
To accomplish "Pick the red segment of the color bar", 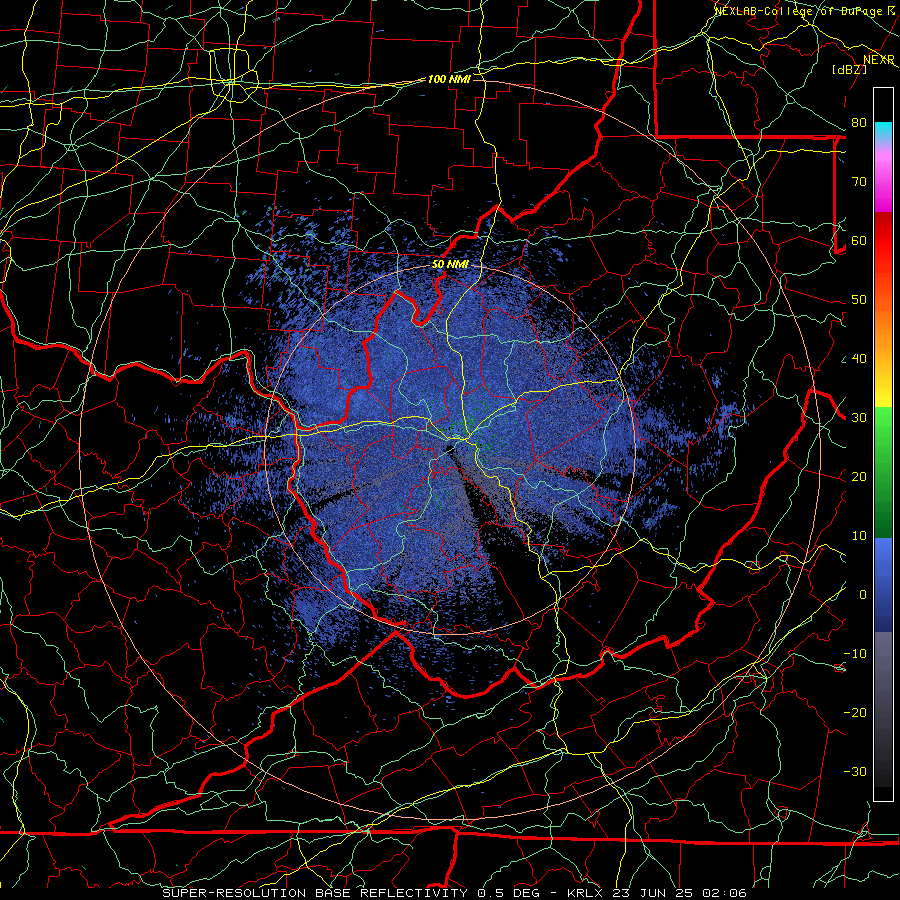I will [x=883, y=241].
